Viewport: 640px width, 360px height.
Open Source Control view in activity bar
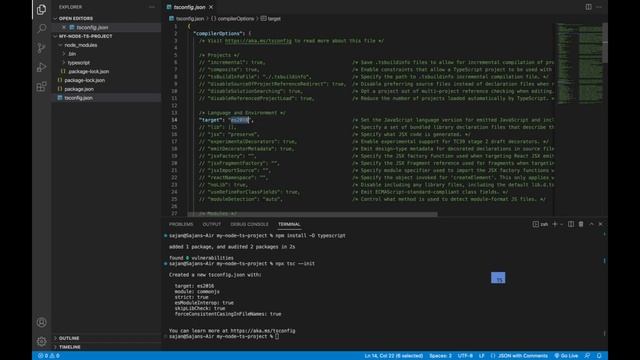[41, 48]
